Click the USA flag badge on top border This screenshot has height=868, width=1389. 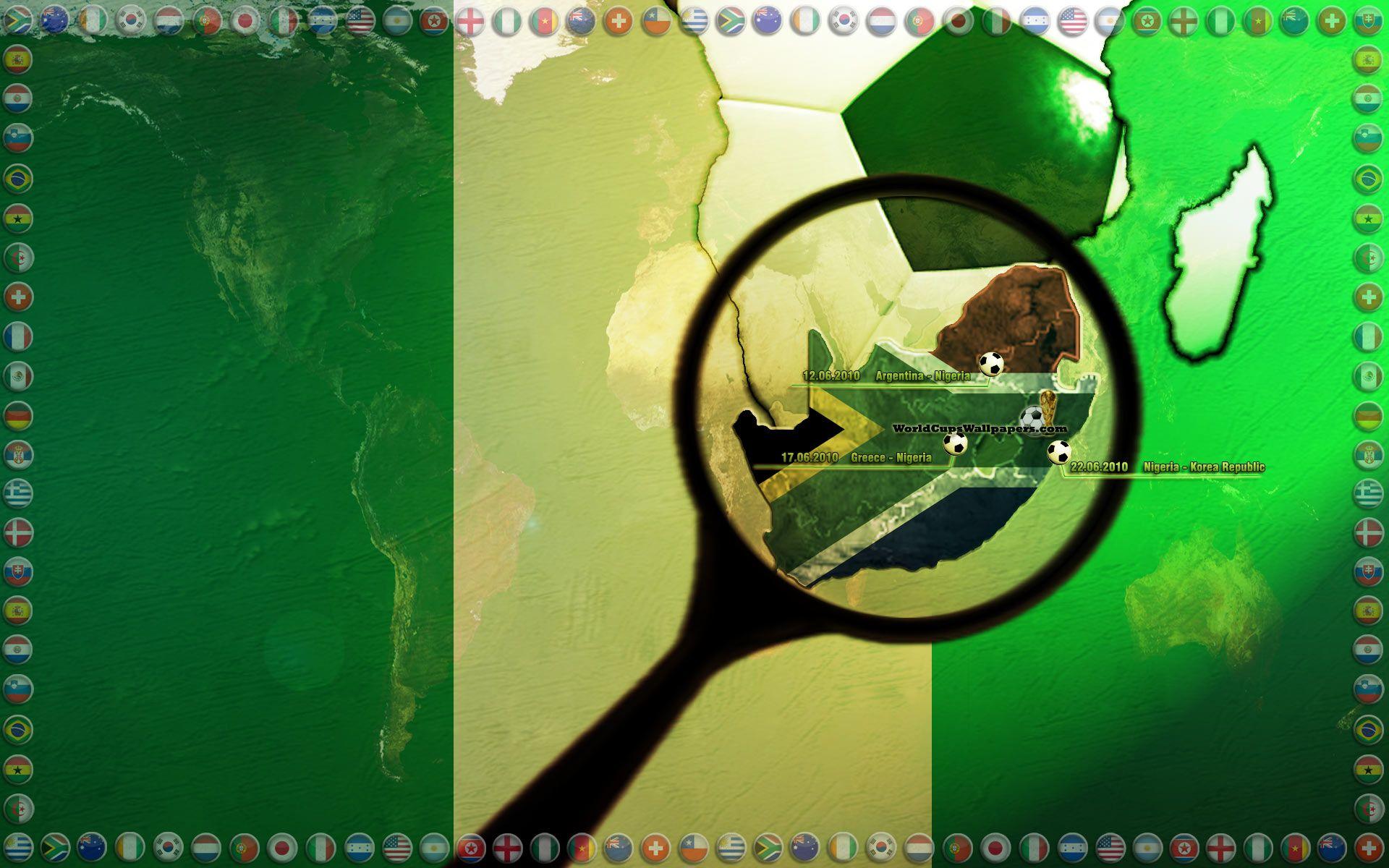360,18
